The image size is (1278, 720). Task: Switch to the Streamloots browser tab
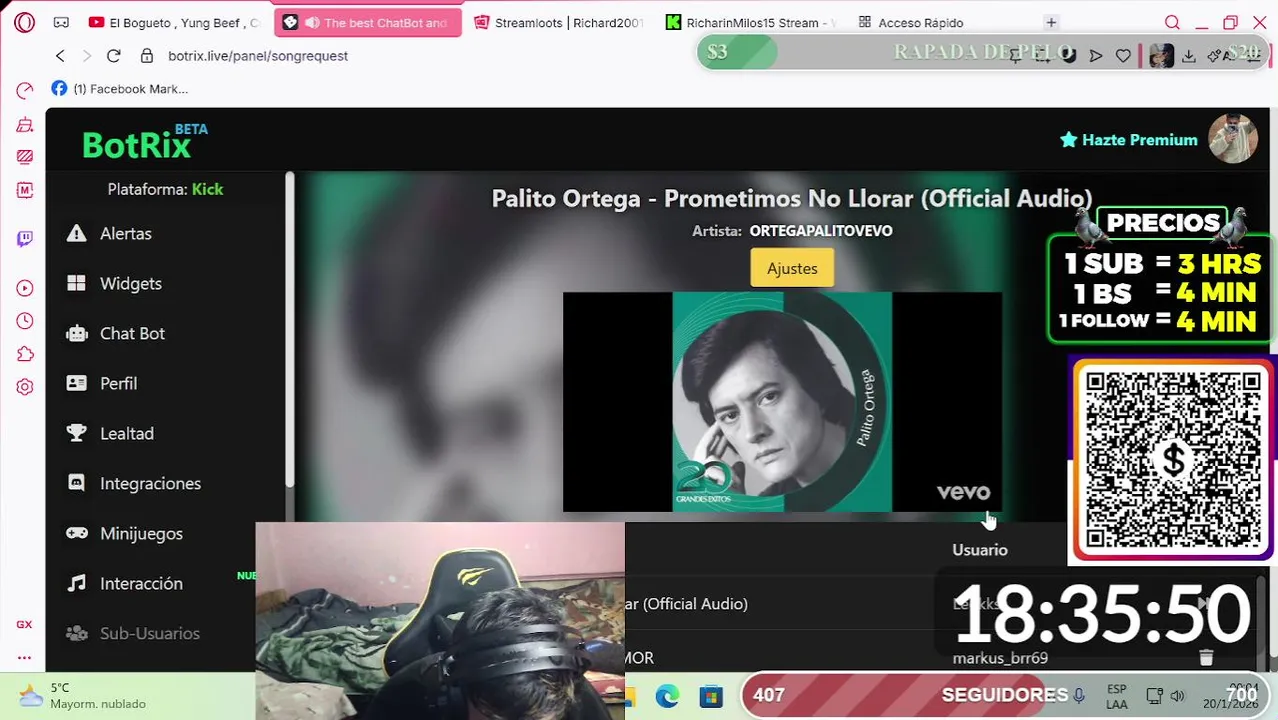tap(558, 22)
